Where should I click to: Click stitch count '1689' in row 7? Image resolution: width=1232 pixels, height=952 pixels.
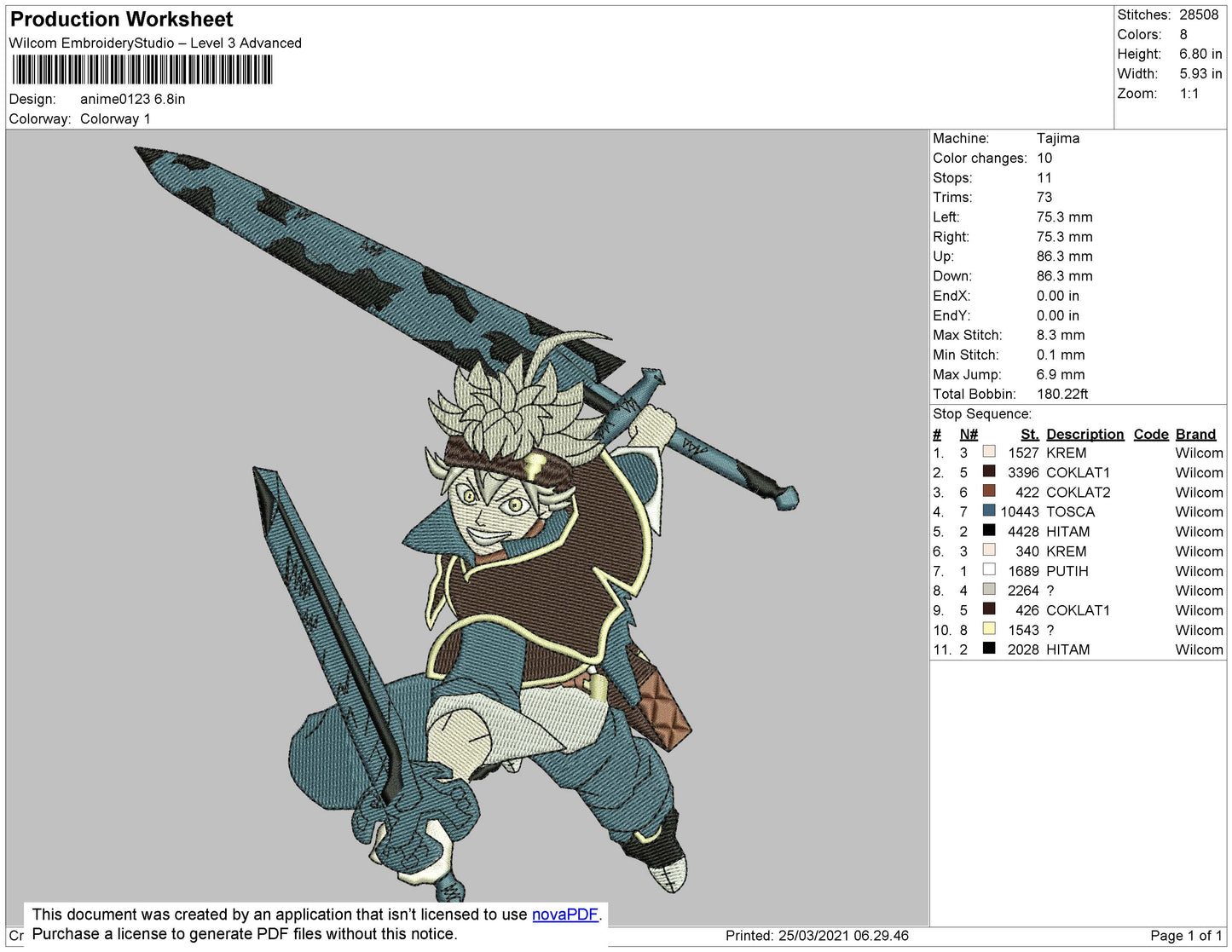[1023, 571]
